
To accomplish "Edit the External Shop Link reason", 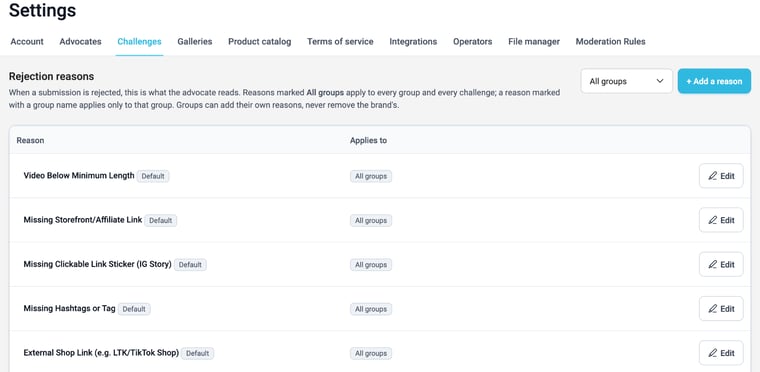I will (721, 353).
